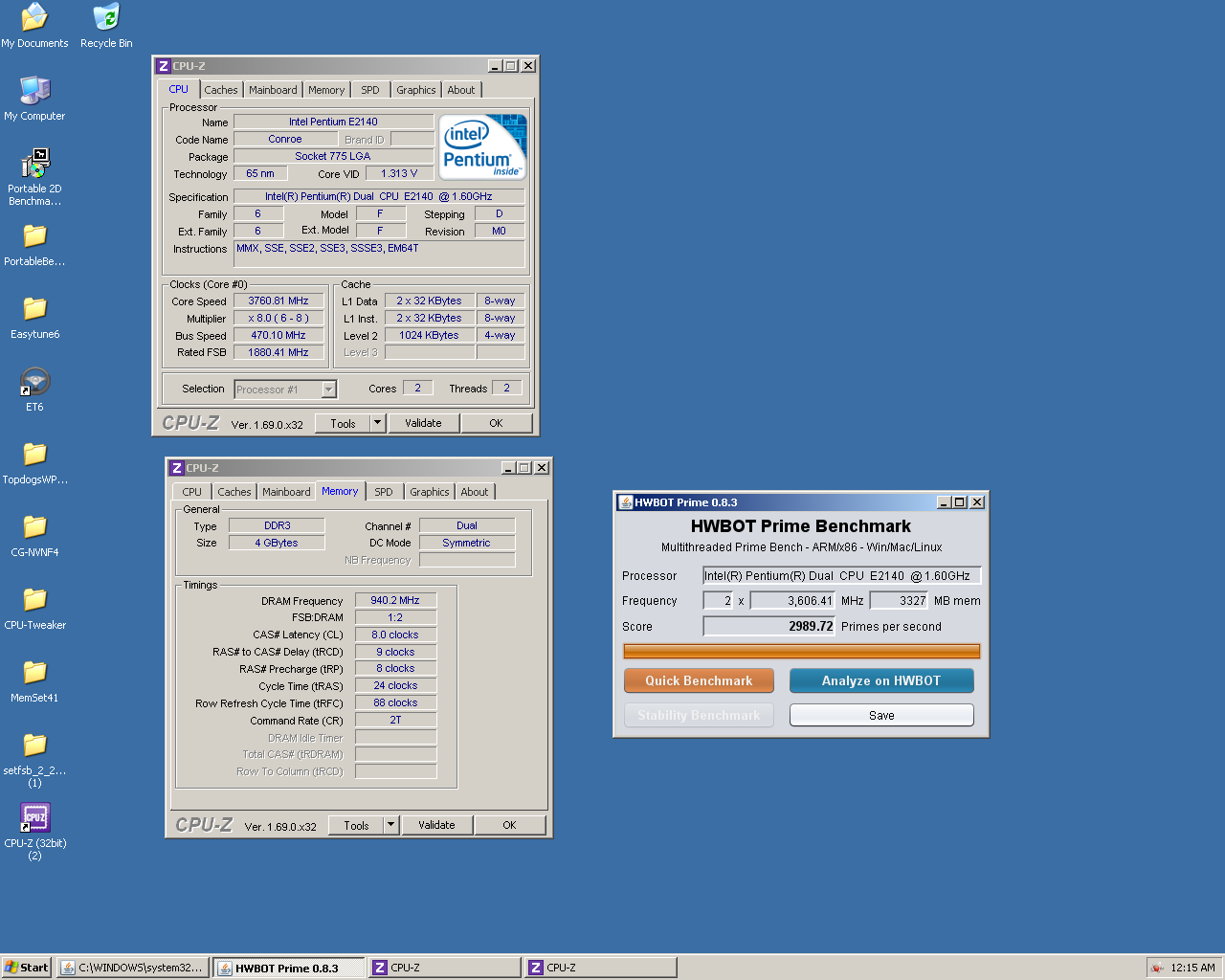Switch to Graphics tab in upper CPU-Z
Viewport: 1225px width, 980px height.
[x=416, y=90]
